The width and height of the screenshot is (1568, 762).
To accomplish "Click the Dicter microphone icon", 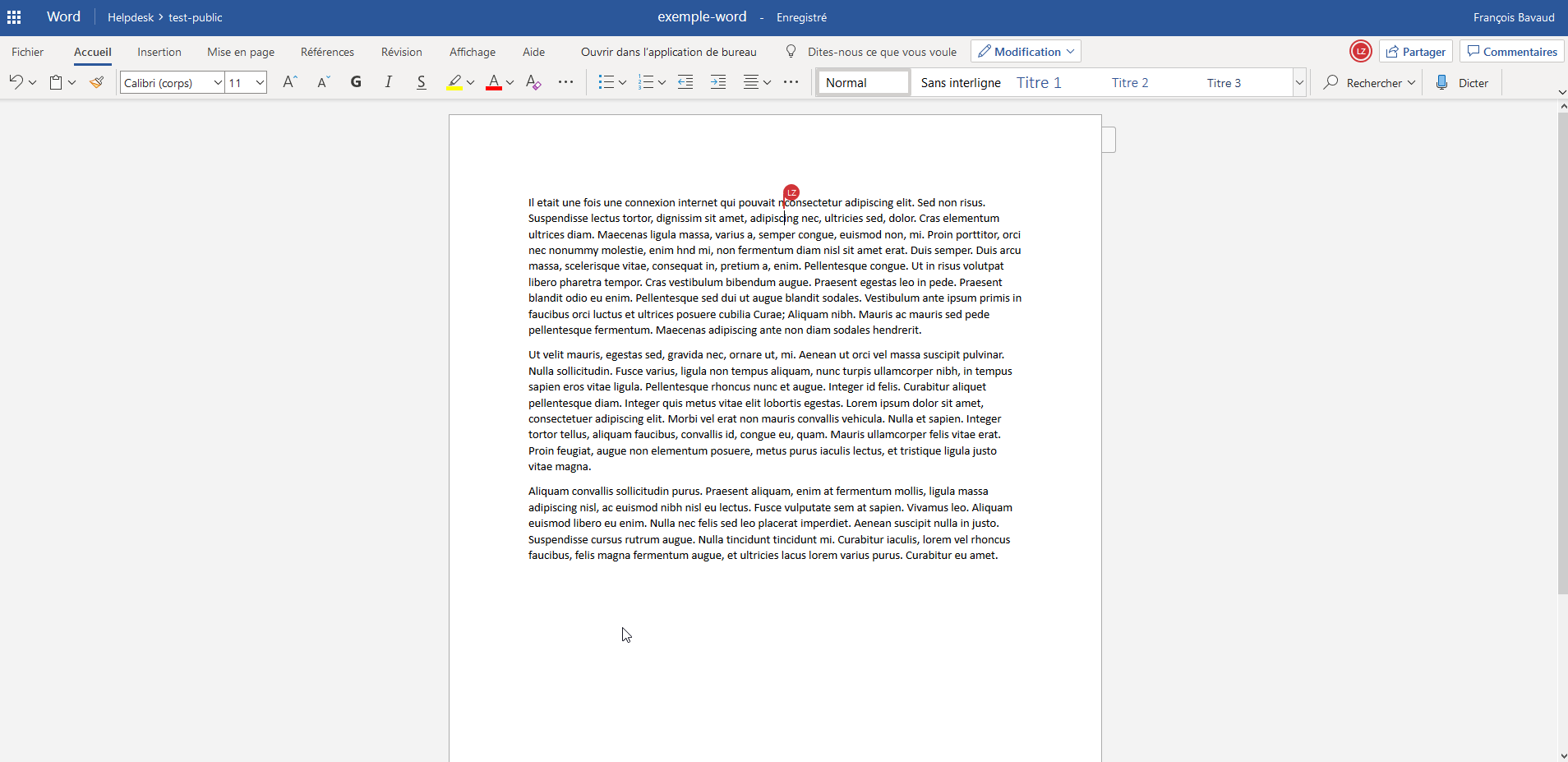I will 1441,82.
